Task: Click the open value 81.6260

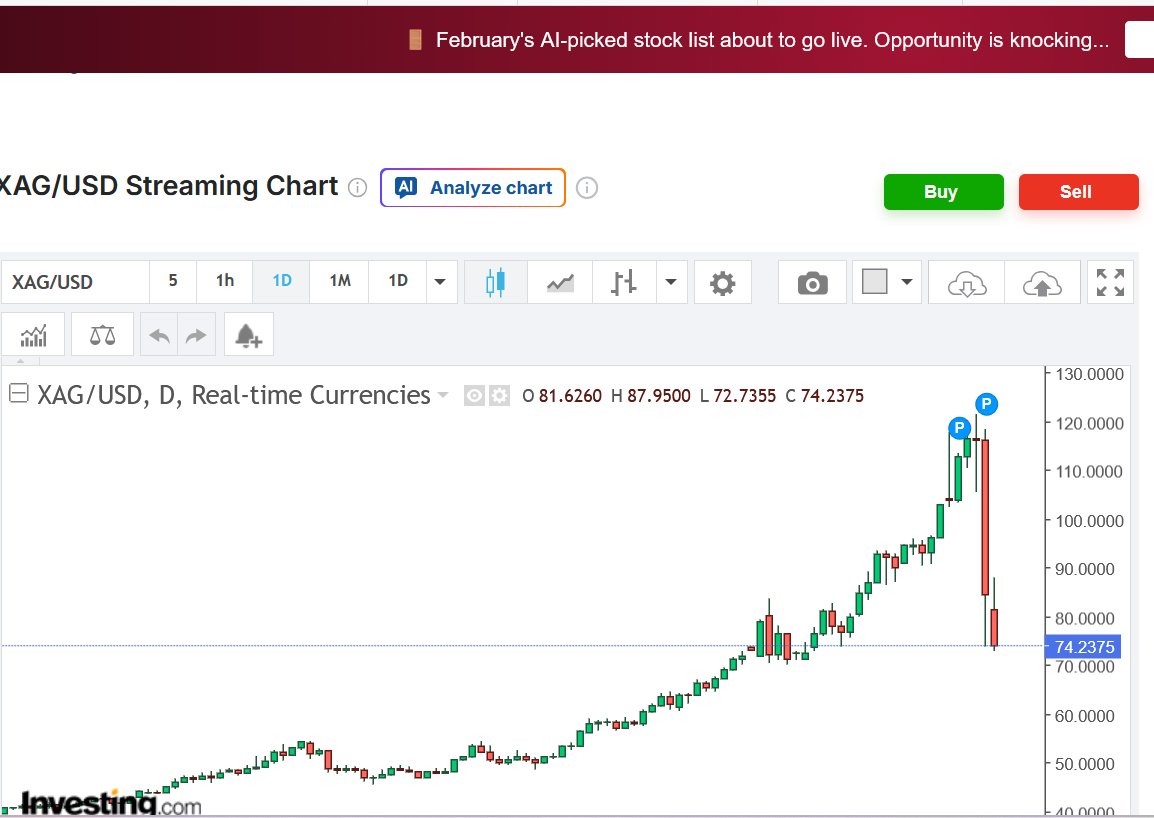Action: tap(570, 396)
